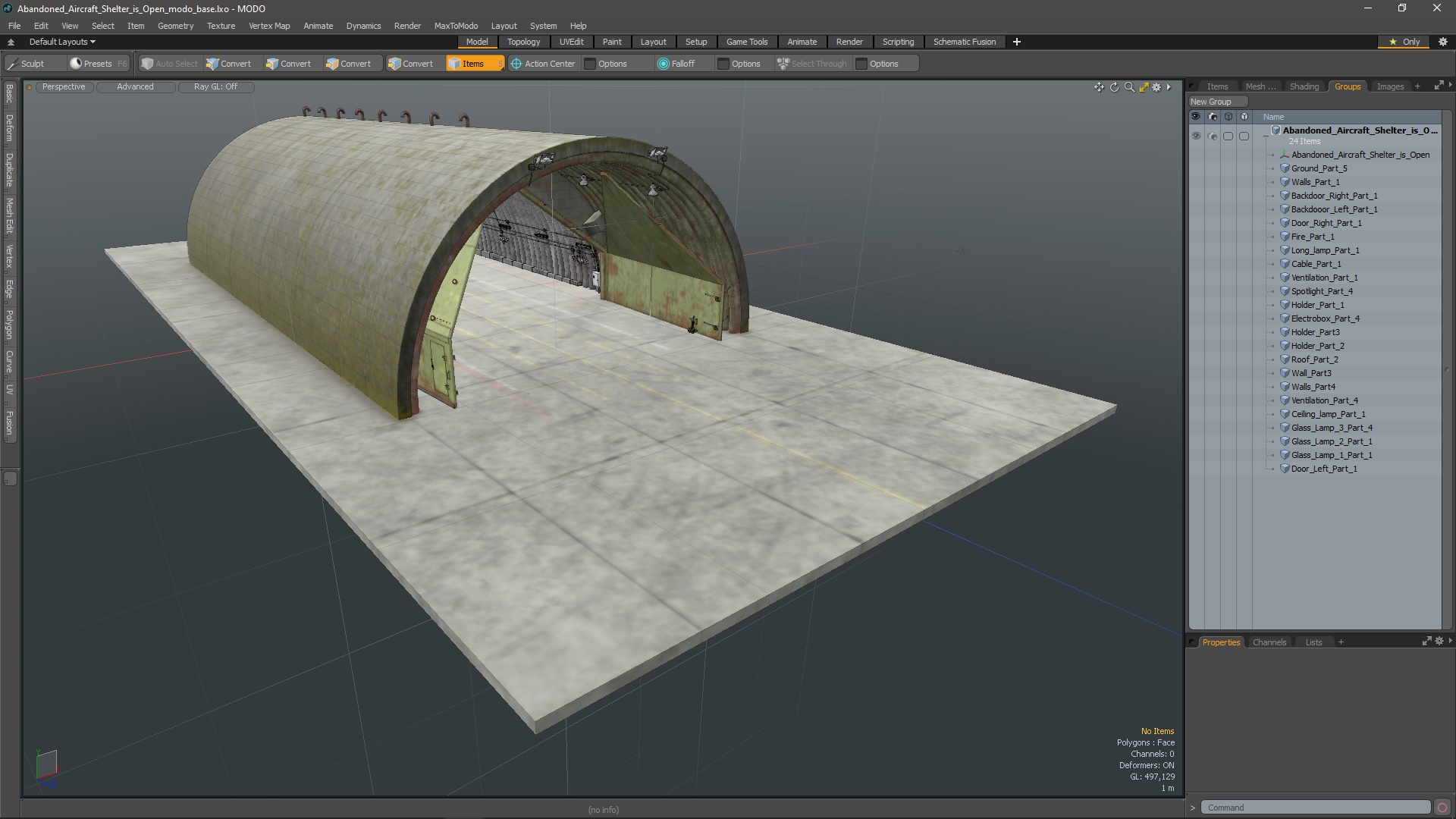Open the Advanced shading style dropdown

click(135, 86)
